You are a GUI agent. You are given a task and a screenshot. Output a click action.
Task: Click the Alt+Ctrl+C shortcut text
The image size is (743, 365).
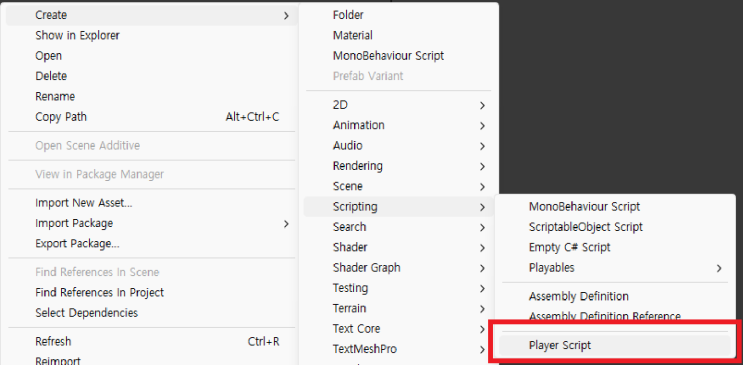coord(253,117)
